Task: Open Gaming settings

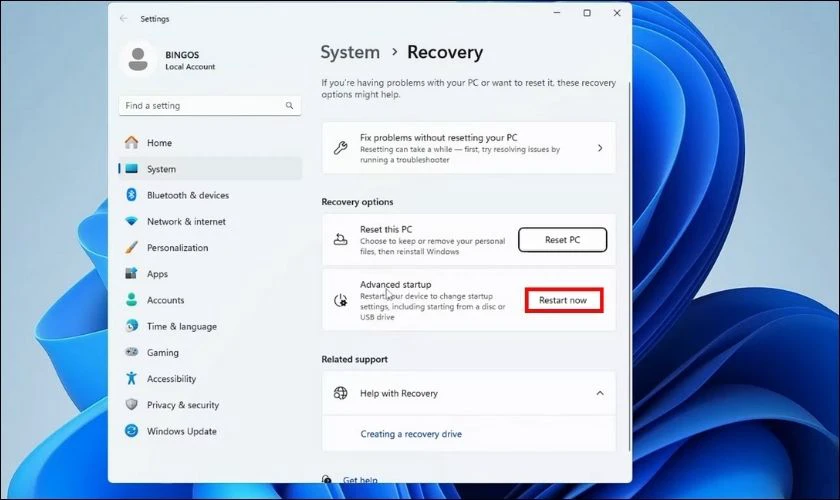Action: 210,353
